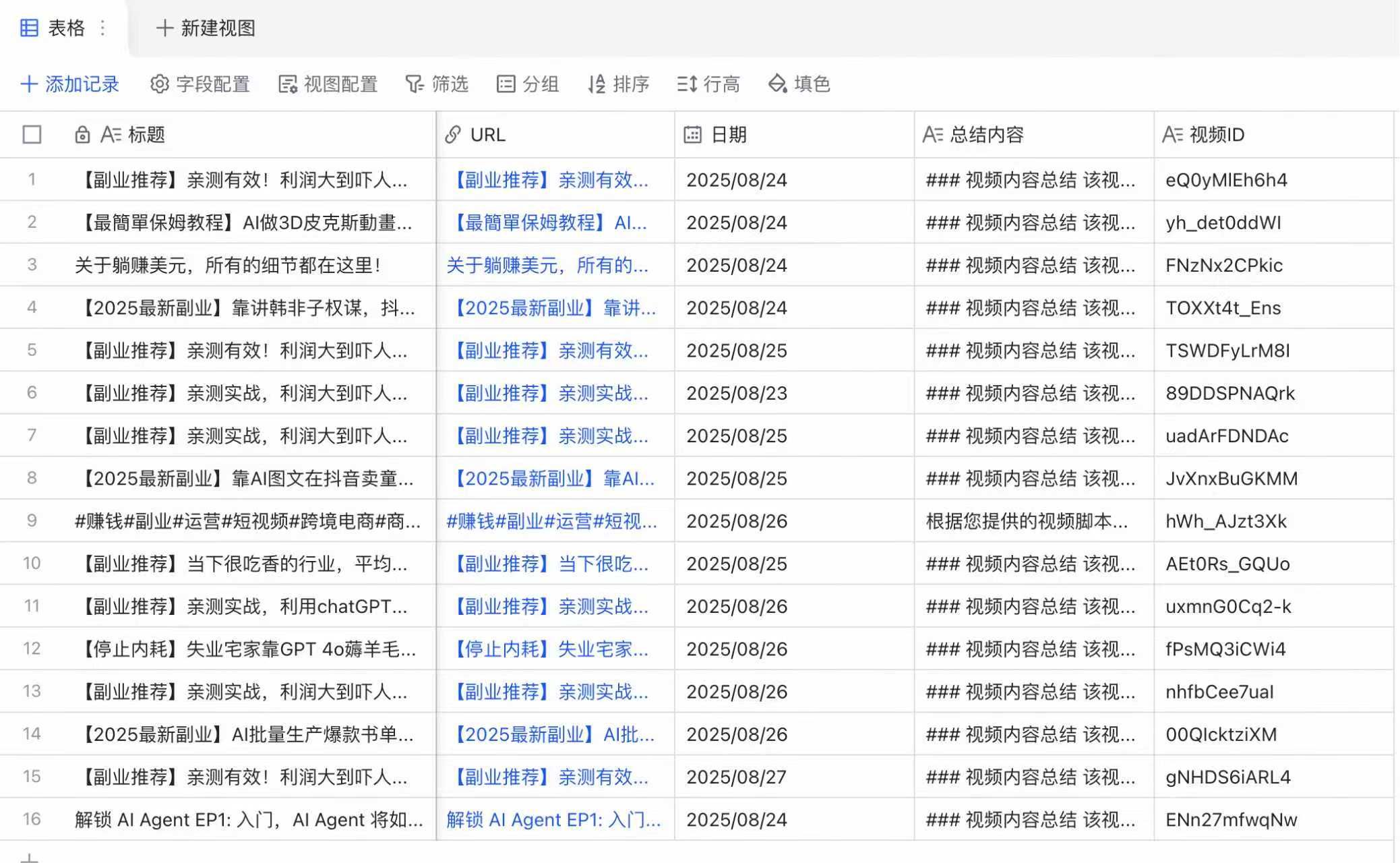This screenshot has width=1400, height=863.
Task: Click lock icon in 标题 column header
Action: [82, 135]
